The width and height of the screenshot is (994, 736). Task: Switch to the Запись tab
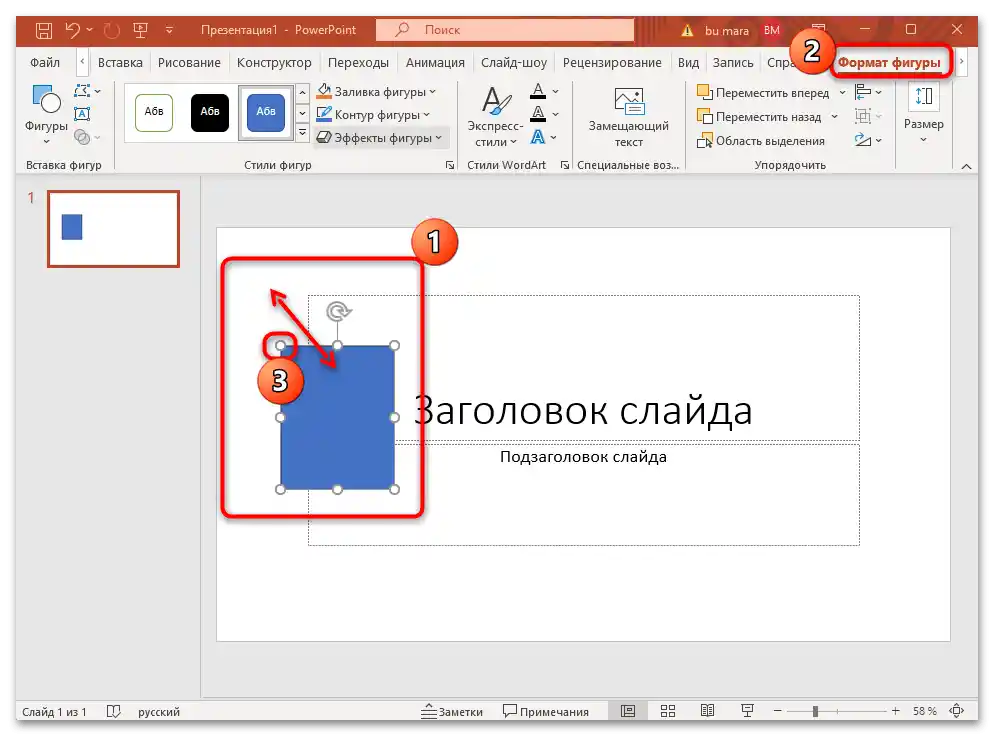733,63
